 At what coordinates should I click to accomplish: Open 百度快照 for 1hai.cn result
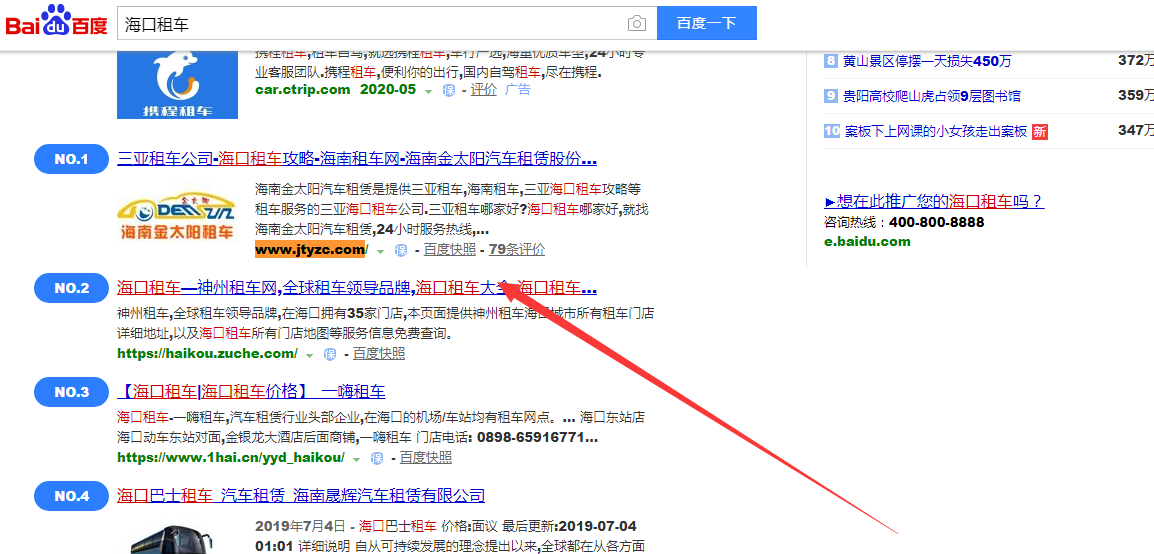coord(426,458)
